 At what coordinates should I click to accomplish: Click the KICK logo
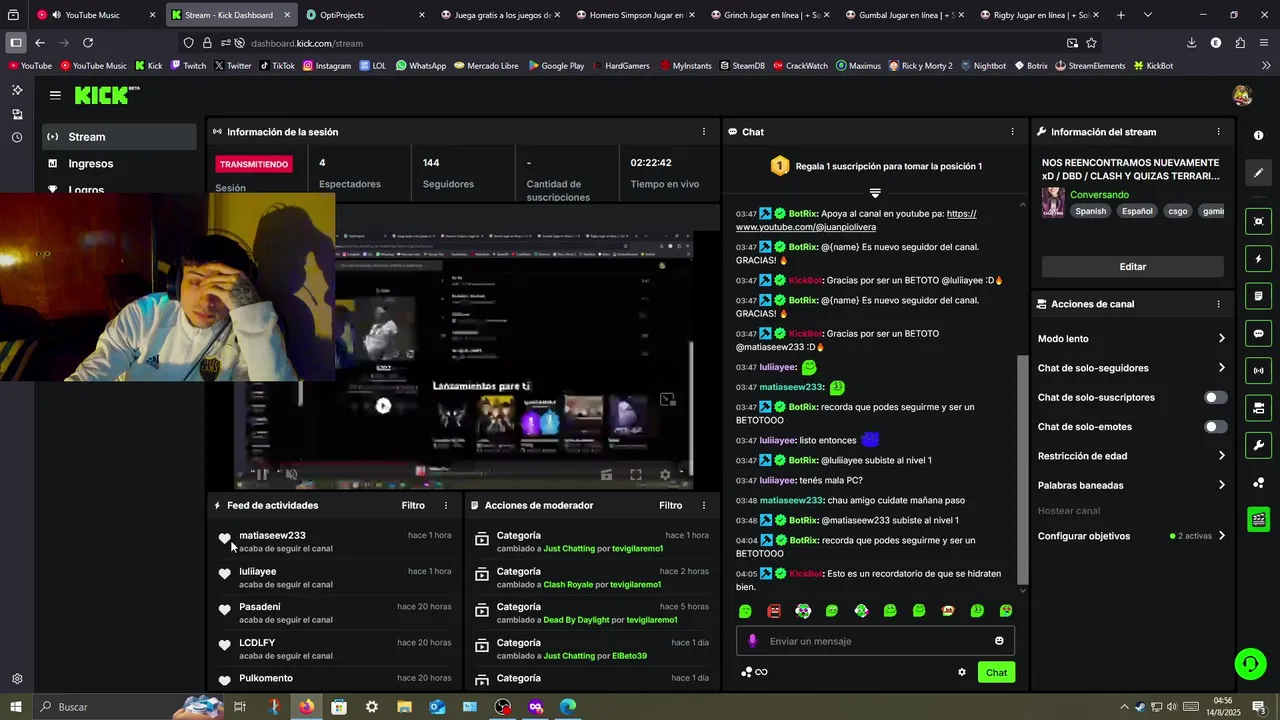[107, 95]
